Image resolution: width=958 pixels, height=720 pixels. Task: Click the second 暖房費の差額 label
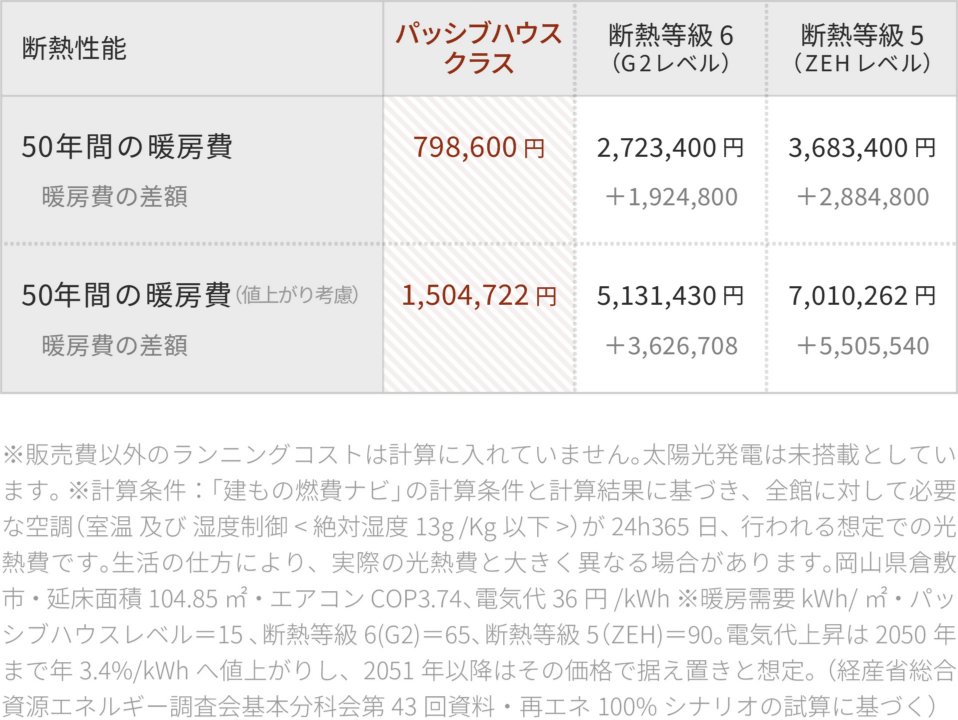114,346
